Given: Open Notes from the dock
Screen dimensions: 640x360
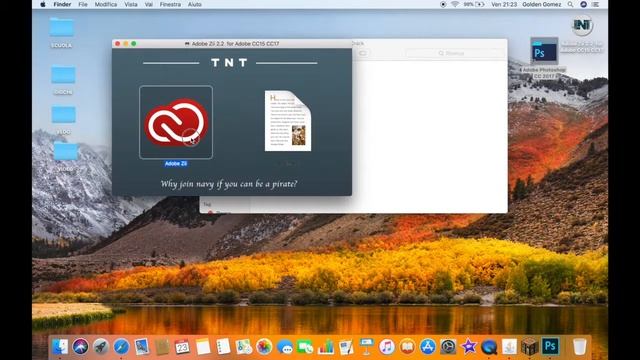Looking at the screenshot, I should click(x=203, y=347).
